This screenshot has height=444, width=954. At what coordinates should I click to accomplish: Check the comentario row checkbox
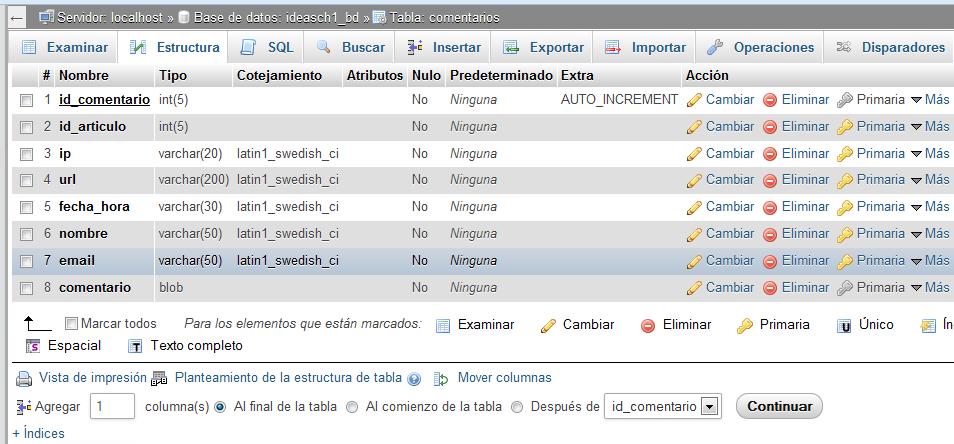[26, 288]
